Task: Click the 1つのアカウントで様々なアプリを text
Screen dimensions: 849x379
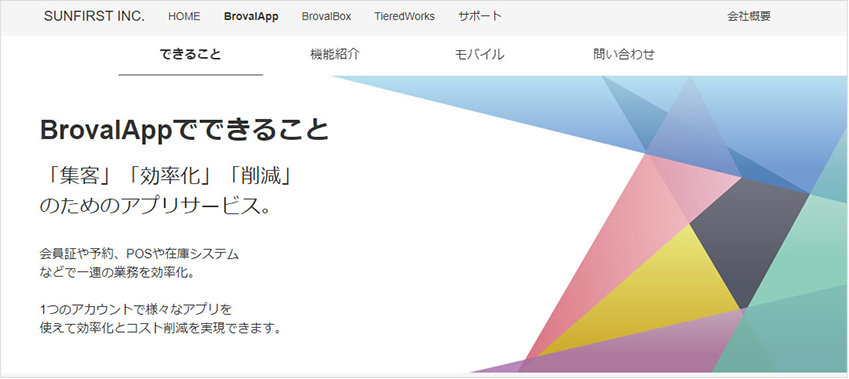Action: pos(136,310)
